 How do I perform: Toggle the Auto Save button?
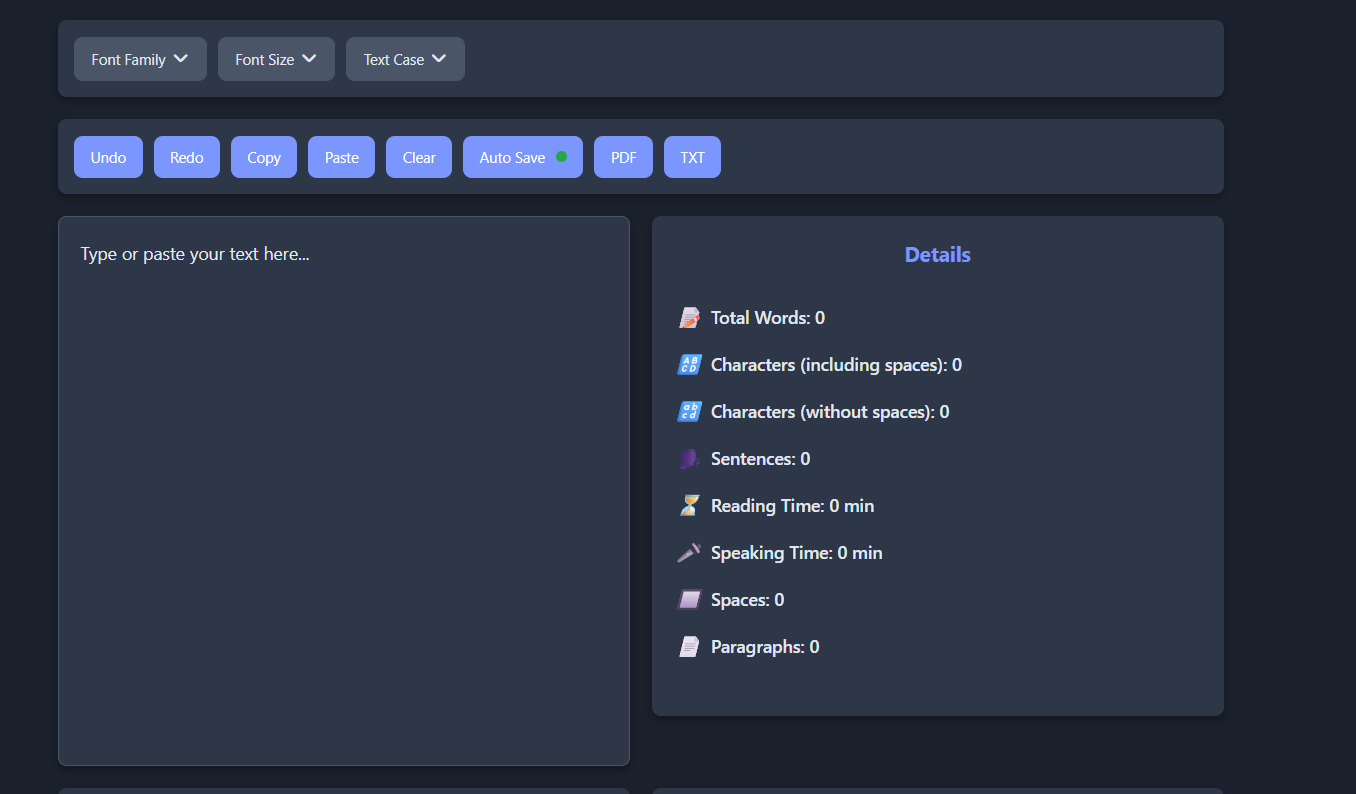coord(512,157)
